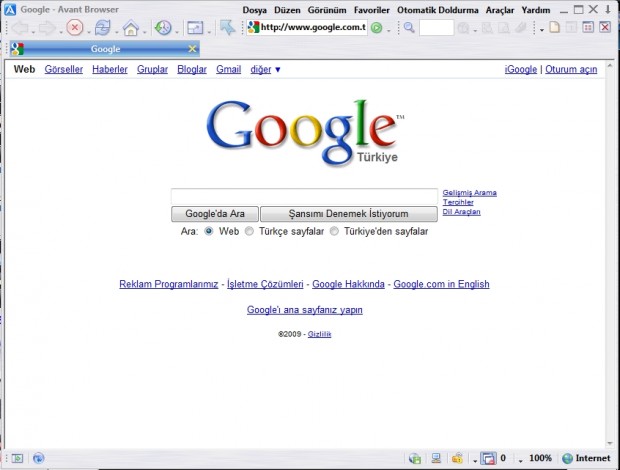The width and height of the screenshot is (620, 470).
Task: Click the Google search text field
Action: click(x=304, y=196)
